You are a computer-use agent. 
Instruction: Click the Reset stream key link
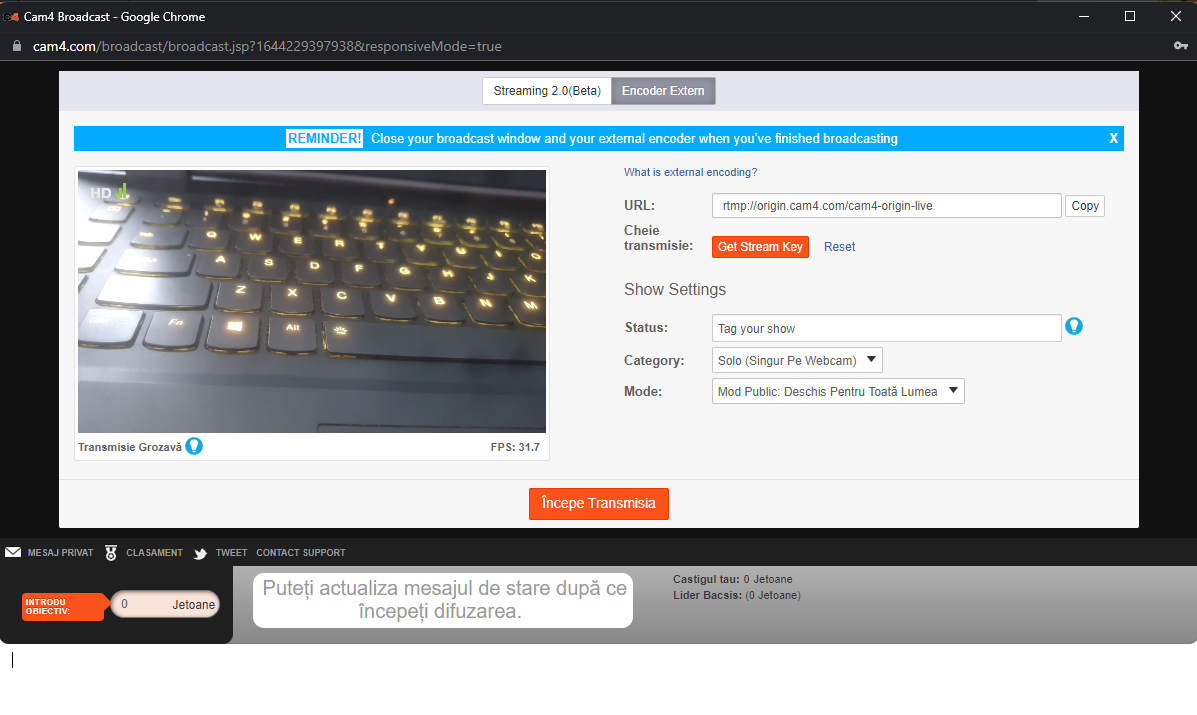[839, 247]
